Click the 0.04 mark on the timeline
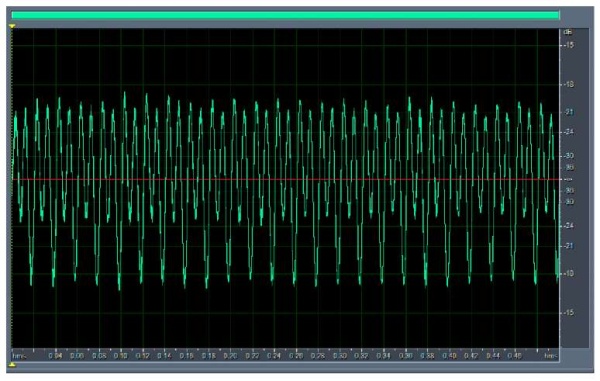The image size is (600, 381). click(x=55, y=356)
